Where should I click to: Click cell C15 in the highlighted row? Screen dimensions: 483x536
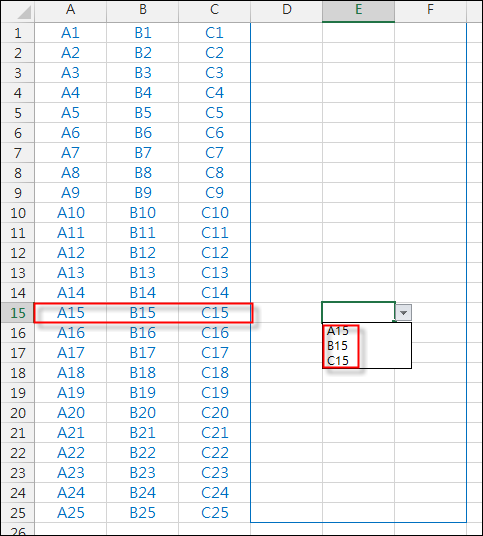tap(214, 313)
